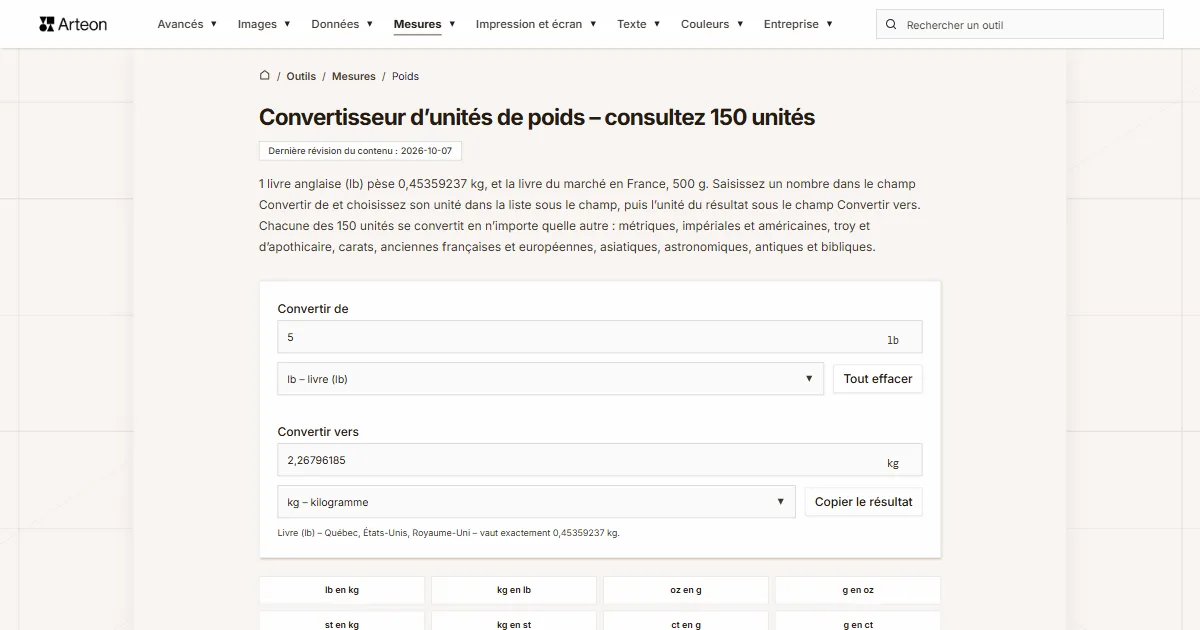Image resolution: width=1200 pixels, height=630 pixels.
Task: Open the Images menu
Action: 264,24
